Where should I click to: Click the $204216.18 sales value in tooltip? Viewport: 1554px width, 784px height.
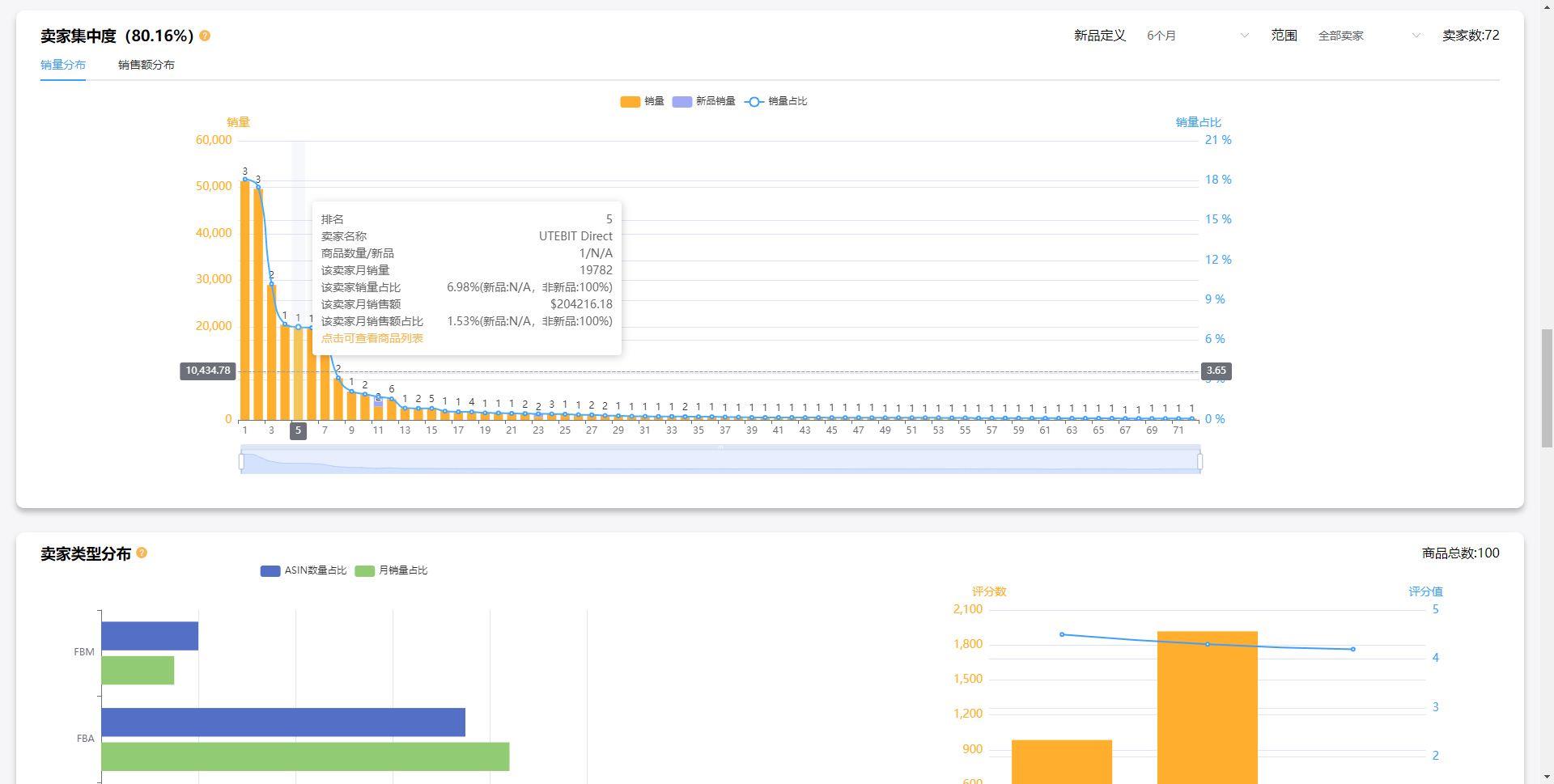581,304
